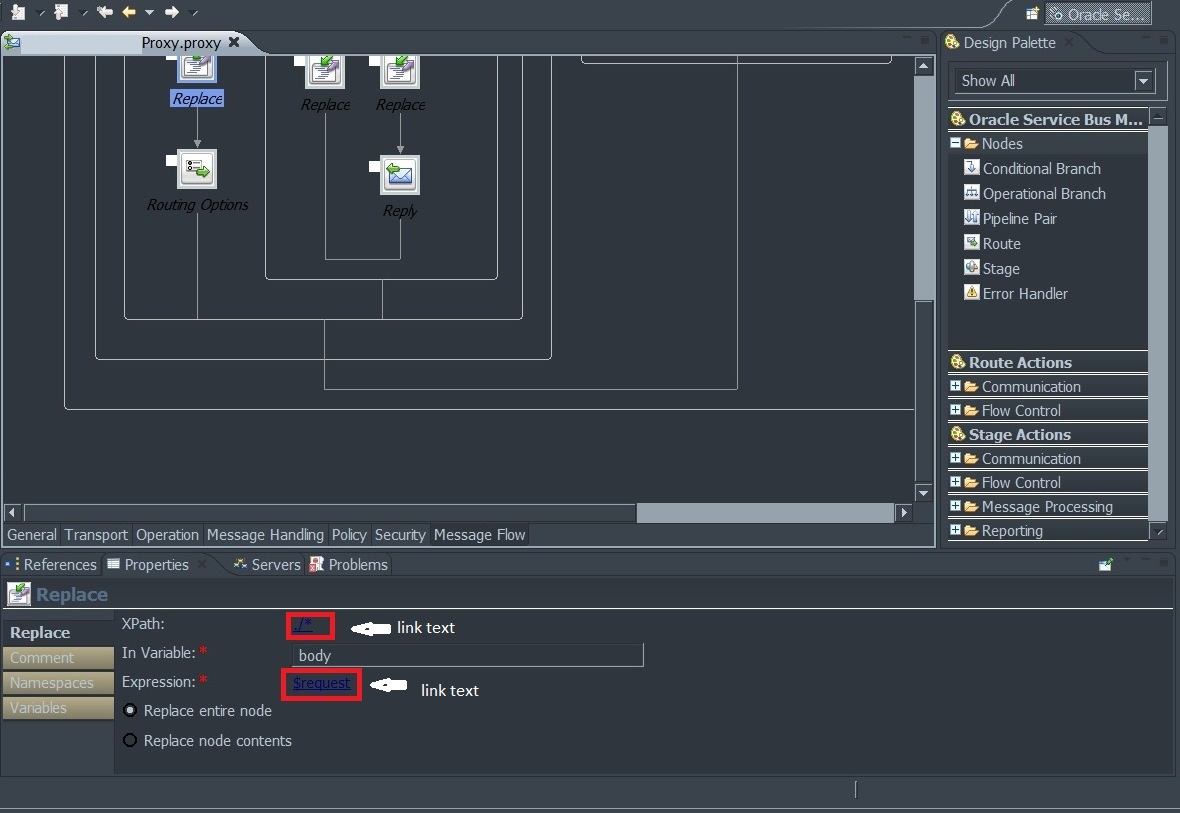Pick Operational Branch from the palette

pos(1036,193)
